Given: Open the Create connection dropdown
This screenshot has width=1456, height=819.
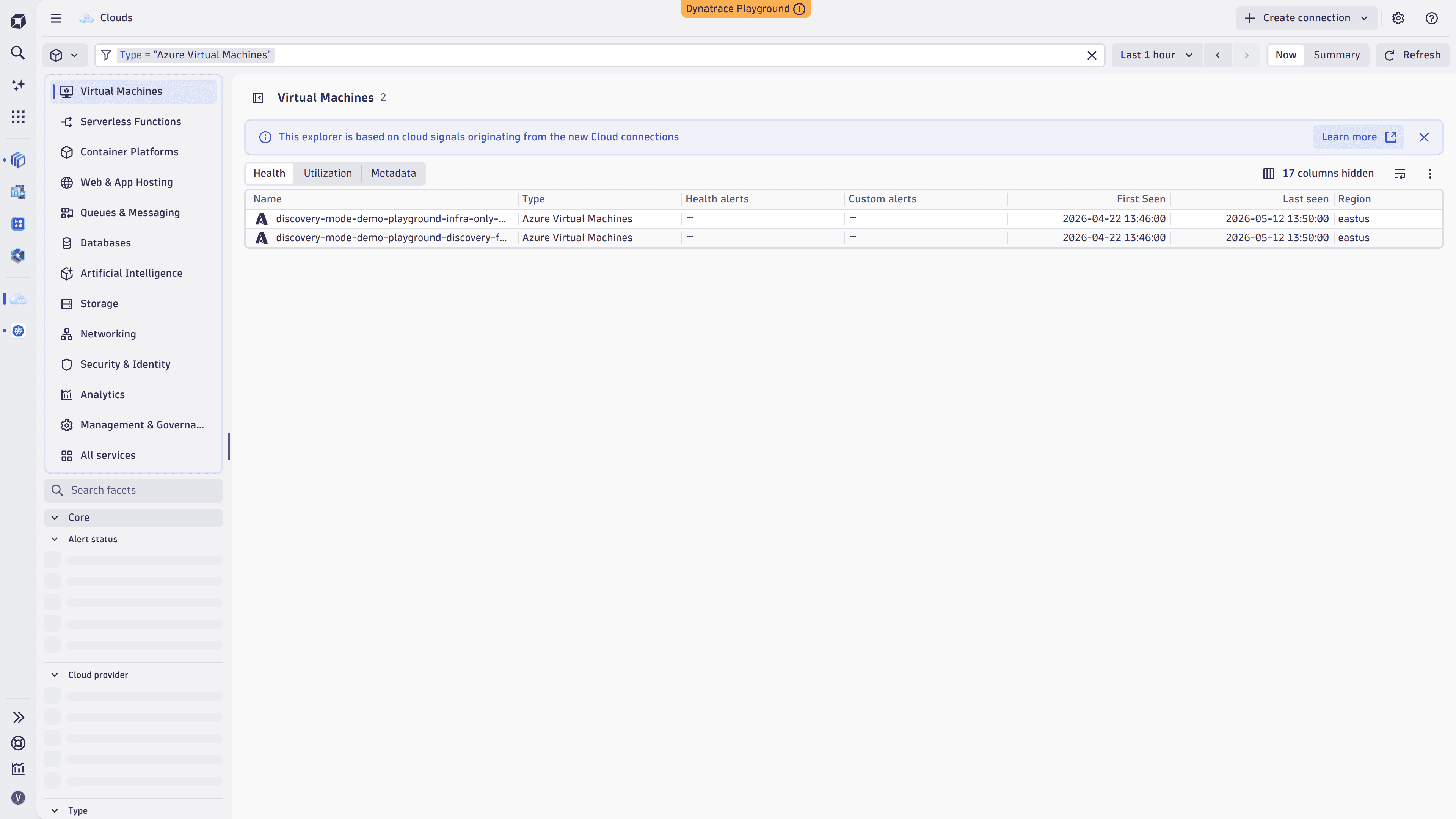Looking at the screenshot, I should [x=1307, y=18].
